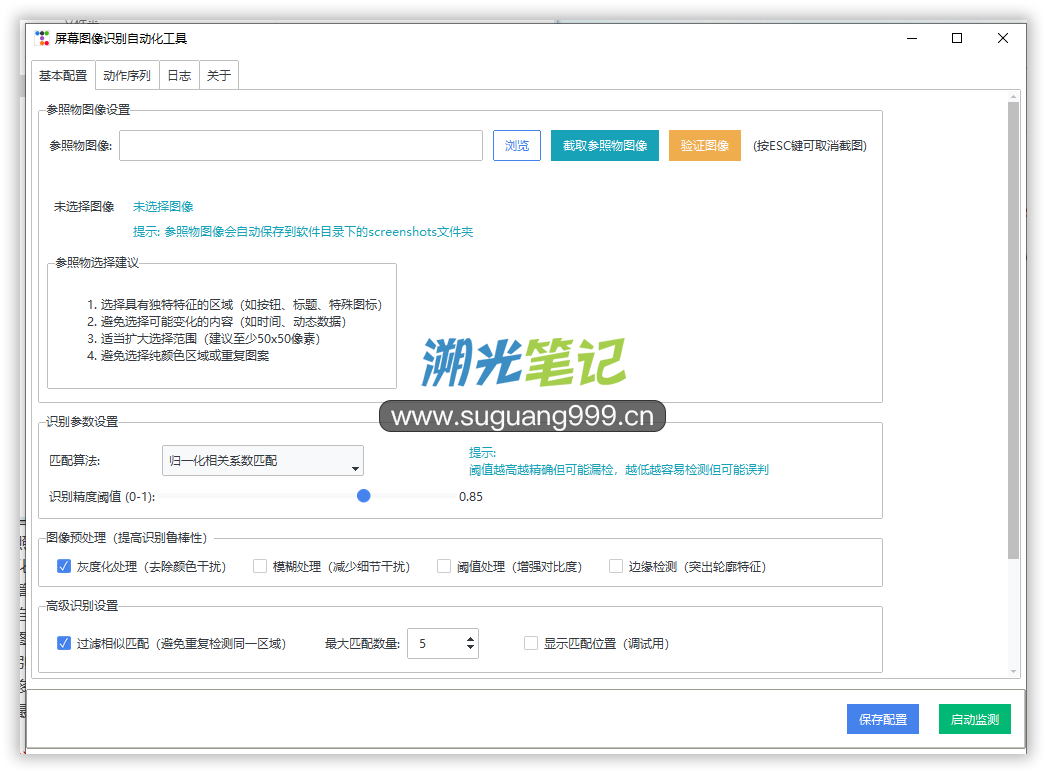Screen dimensions: 1047x774
Task: Disable the 过滤相似匹配 checkbox
Action: point(64,643)
